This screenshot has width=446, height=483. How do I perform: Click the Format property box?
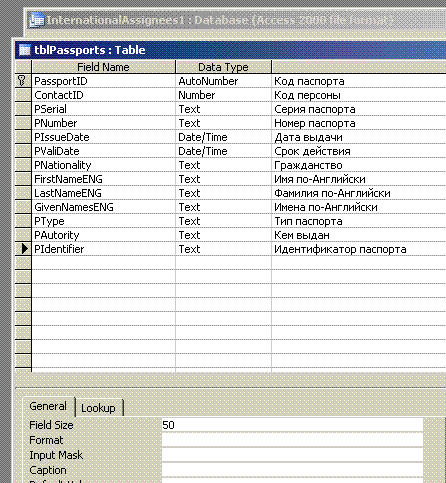(x=292, y=440)
